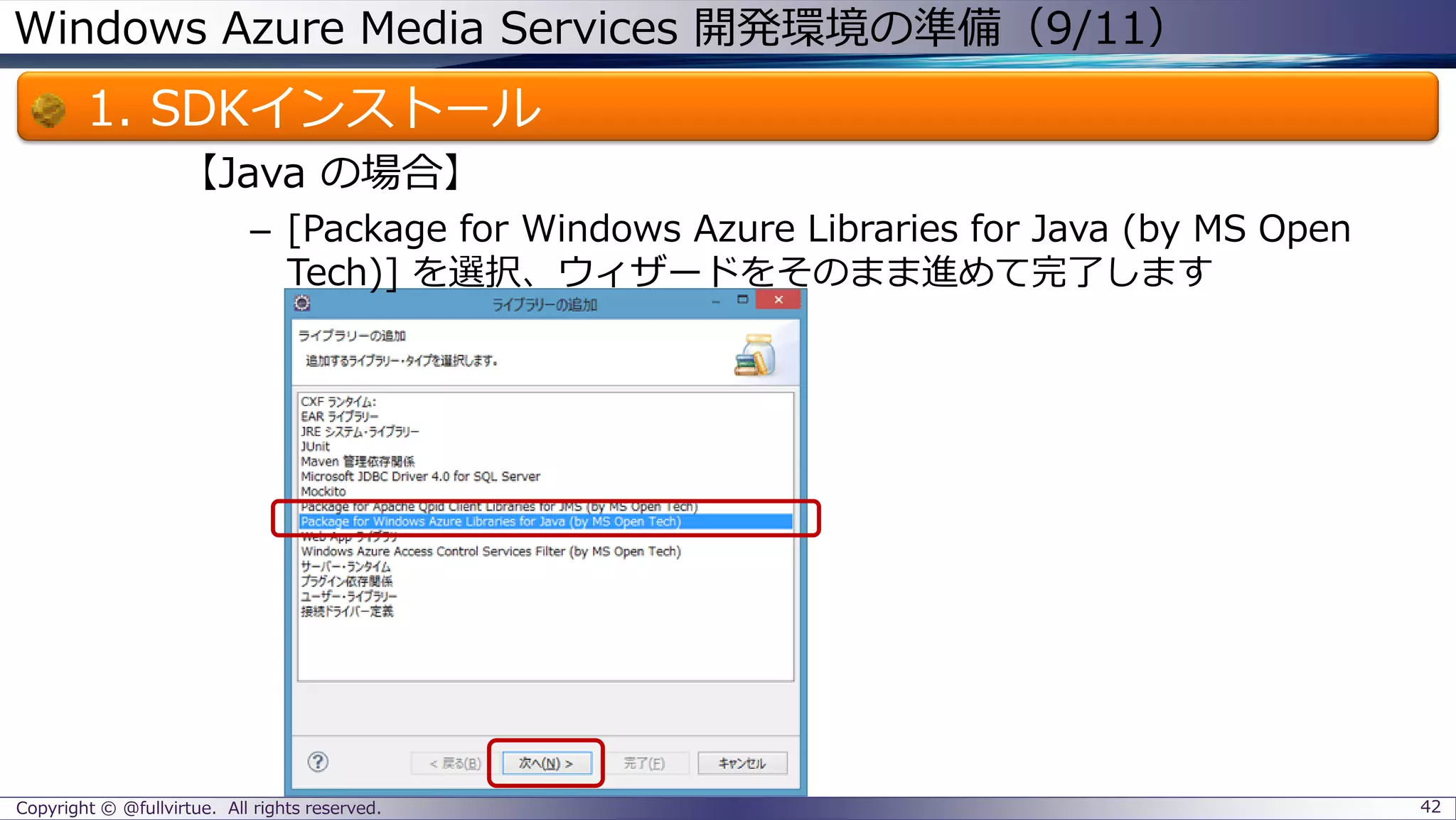Select Maven 管理依存関係 entry

(x=546, y=462)
